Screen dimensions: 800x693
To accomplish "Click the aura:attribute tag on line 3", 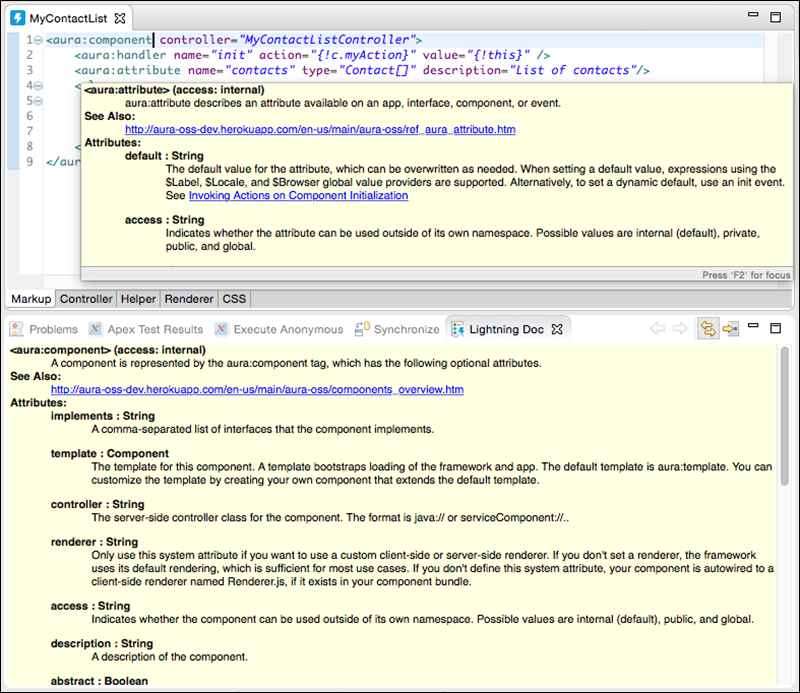I will 128,70.
